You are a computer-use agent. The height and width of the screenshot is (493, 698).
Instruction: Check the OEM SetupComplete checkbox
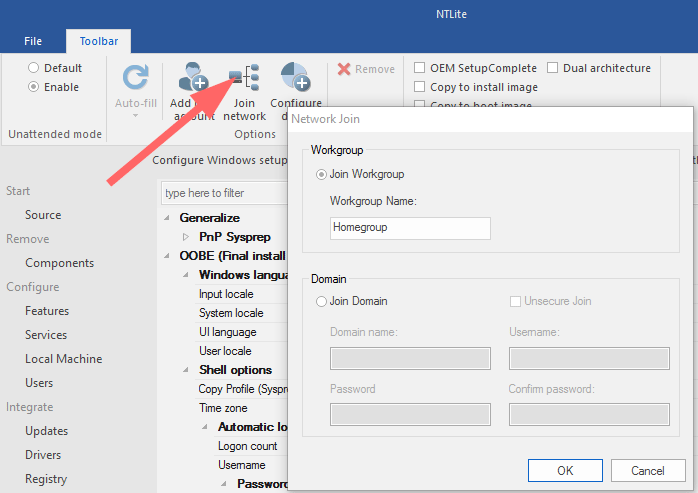pos(419,68)
